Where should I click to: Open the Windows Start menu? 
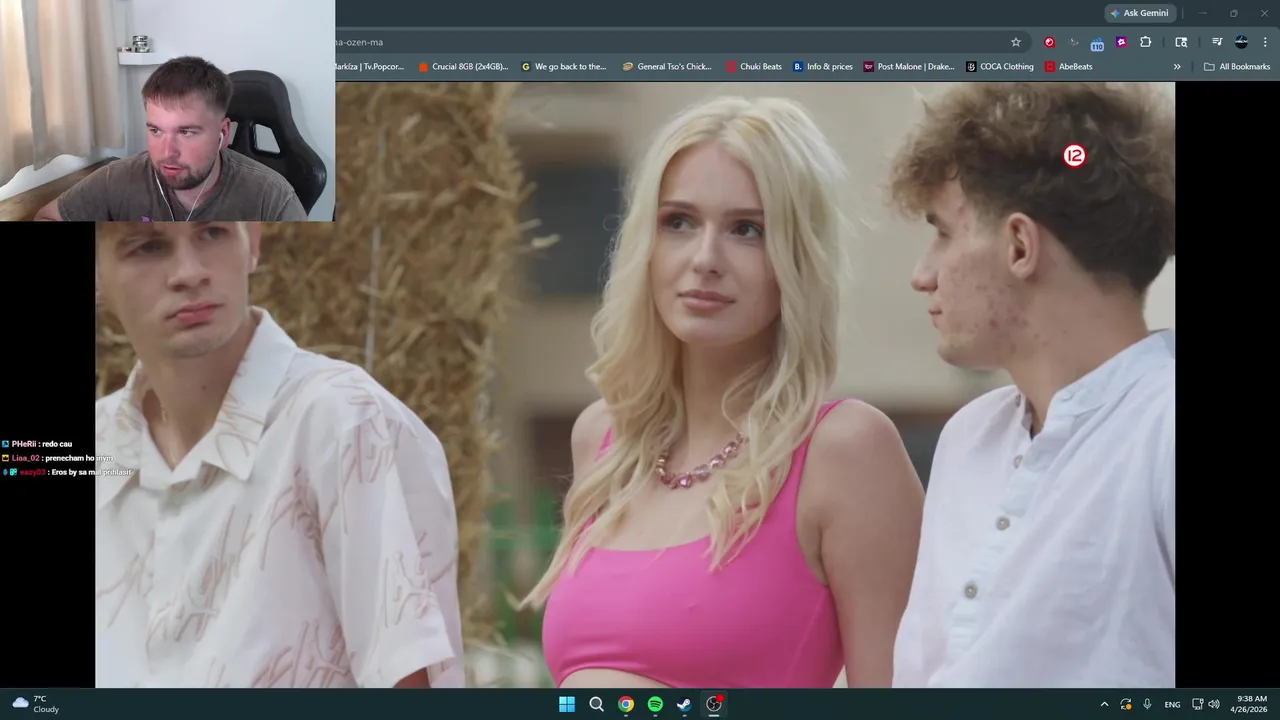point(566,704)
